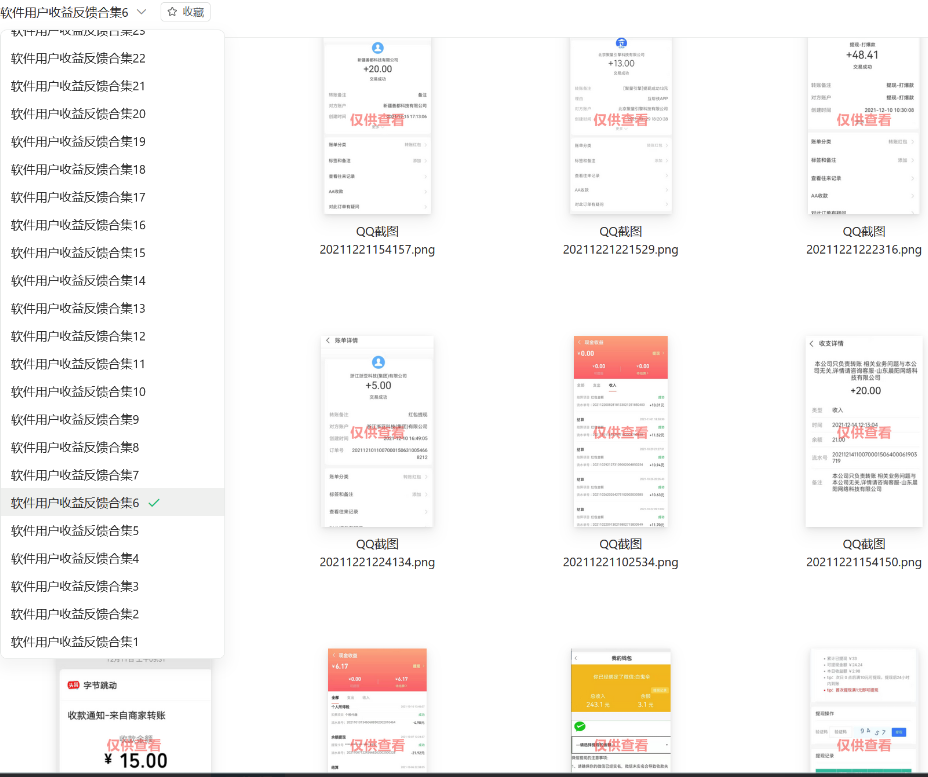This screenshot has height=777, width=928.
Task: Click the star favorite icon
Action: point(172,12)
